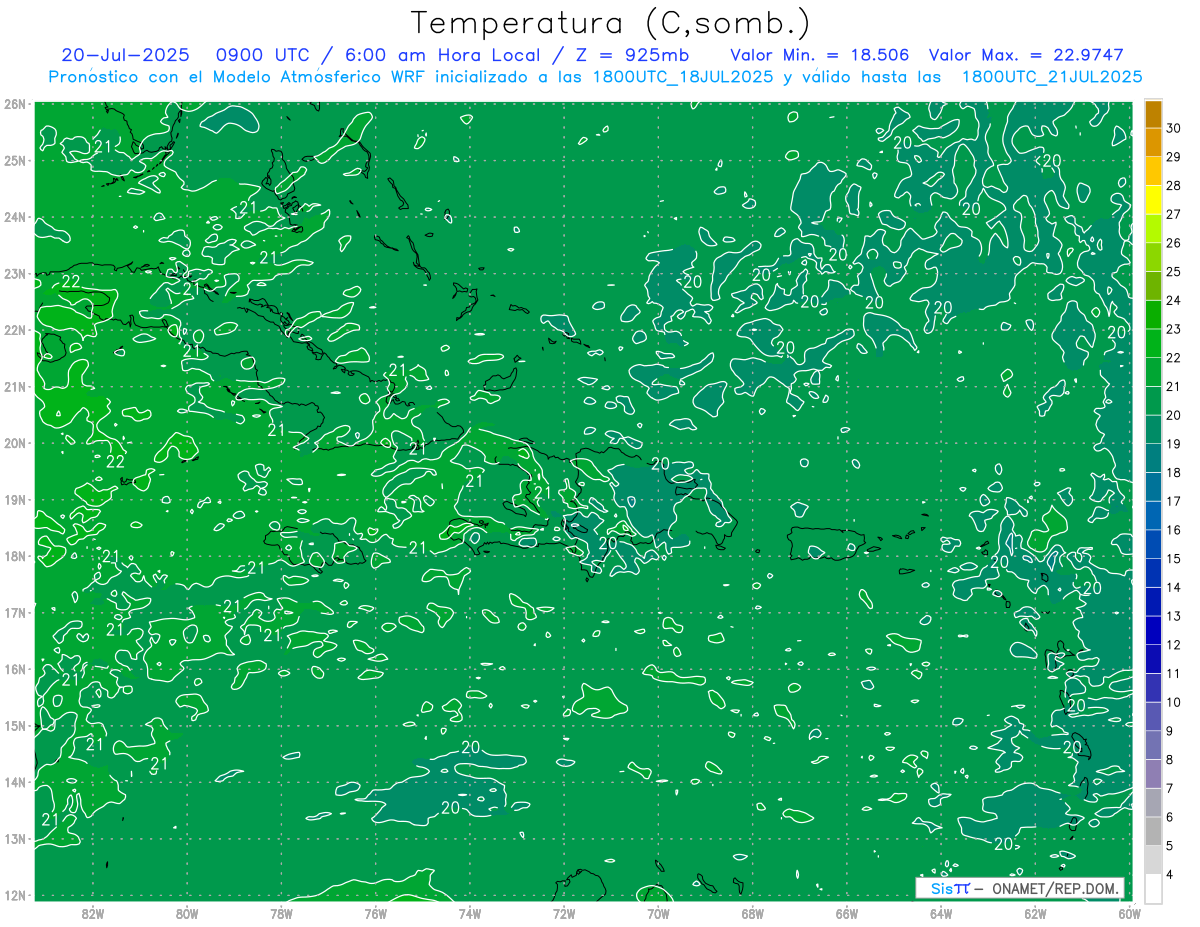Click the 70W longitude label

click(658, 913)
